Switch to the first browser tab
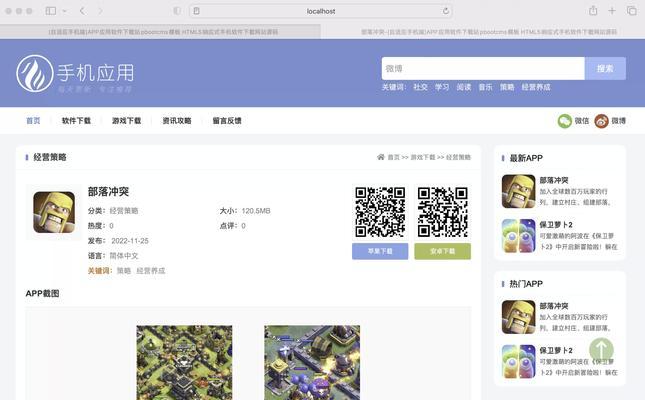The image size is (645, 400). (160, 31)
